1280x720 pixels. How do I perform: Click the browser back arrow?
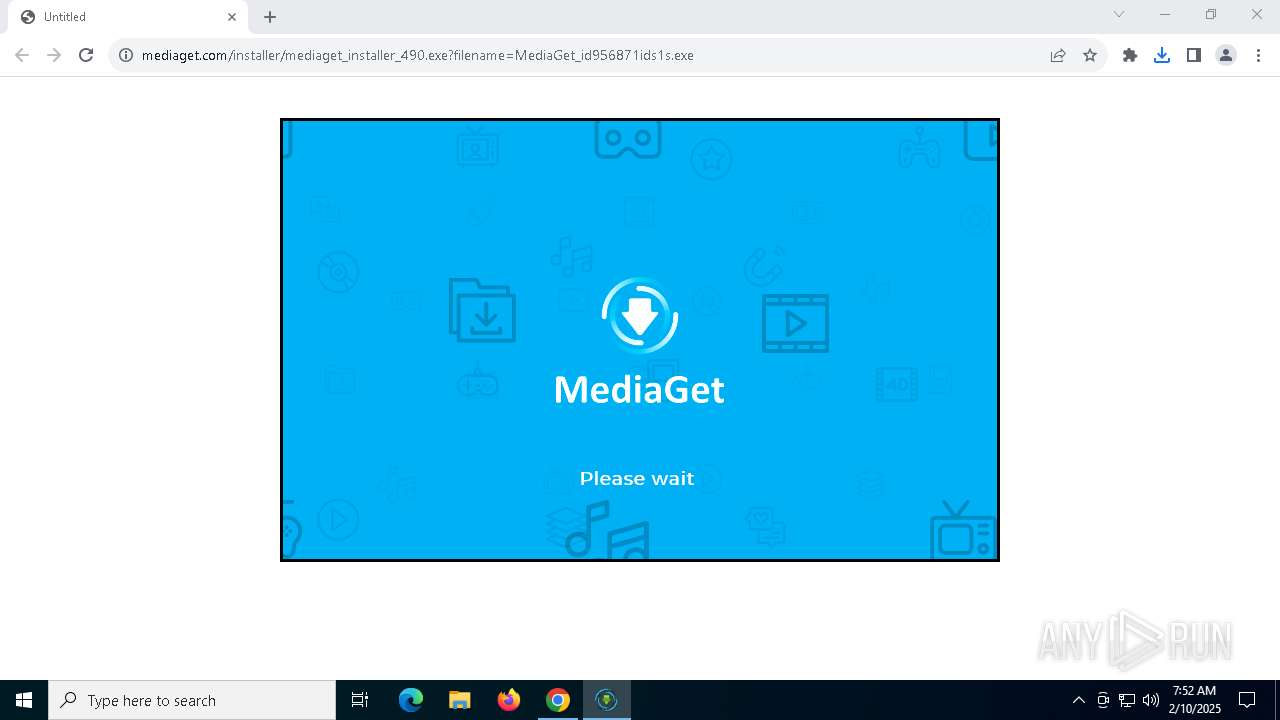click(x=22, y=55)
